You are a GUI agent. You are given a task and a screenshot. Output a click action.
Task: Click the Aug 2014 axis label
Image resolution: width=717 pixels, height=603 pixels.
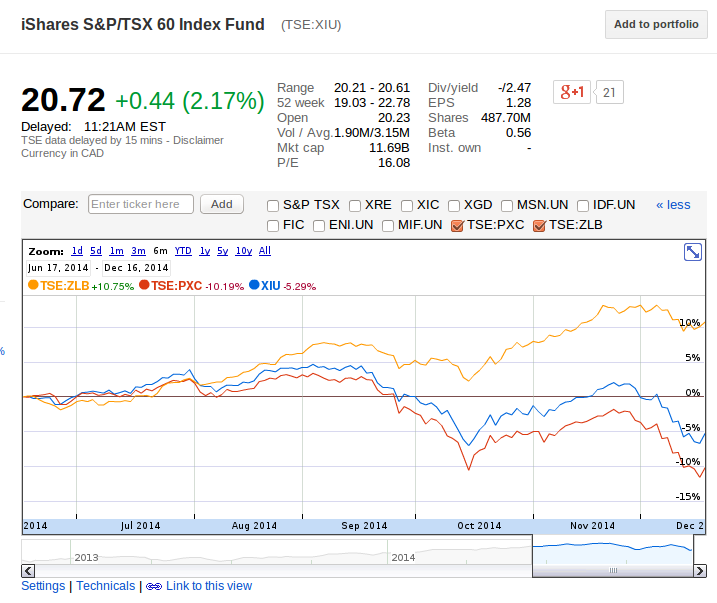pyautogui.click(x=254, y=526)
